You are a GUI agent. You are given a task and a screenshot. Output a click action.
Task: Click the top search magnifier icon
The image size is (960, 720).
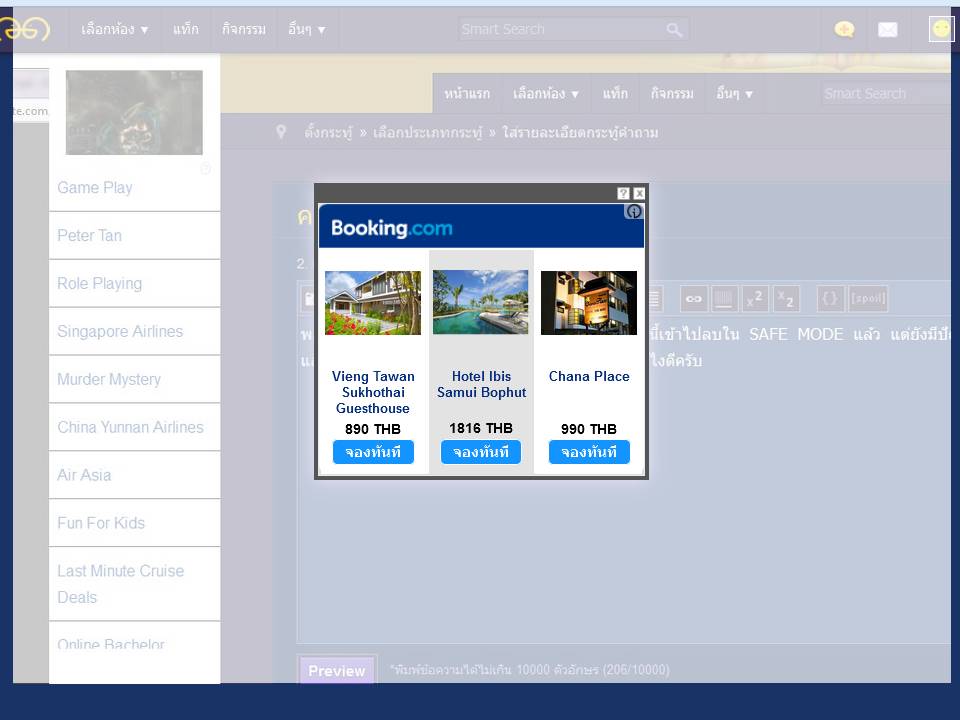[x=674, y=30]
